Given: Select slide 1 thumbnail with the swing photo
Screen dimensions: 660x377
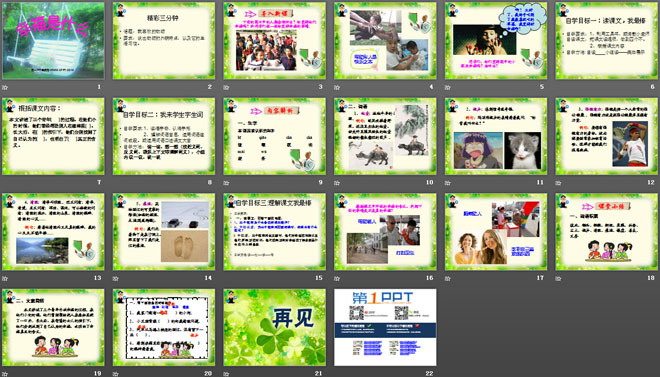Looking at the screenshot, I should 53,41.
